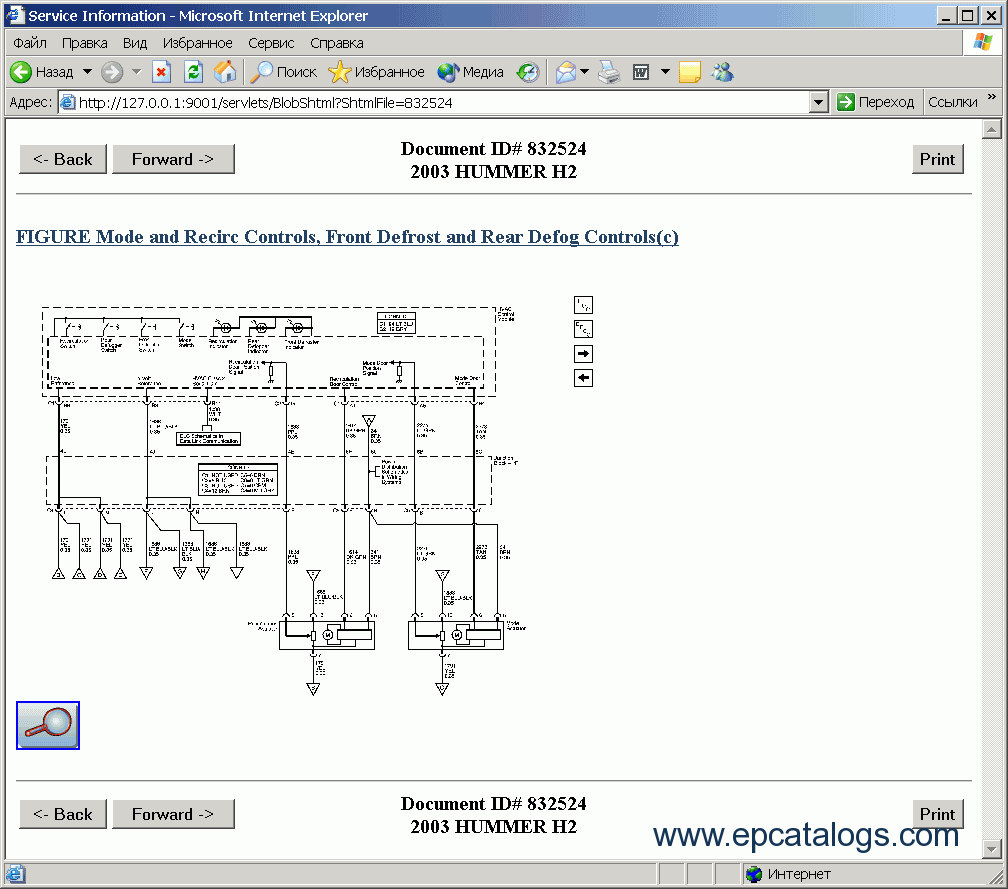The width and height of the screenshot is (1008, 889).
Task: Click the Messenger icon in the toolbar
Action: 722,72
